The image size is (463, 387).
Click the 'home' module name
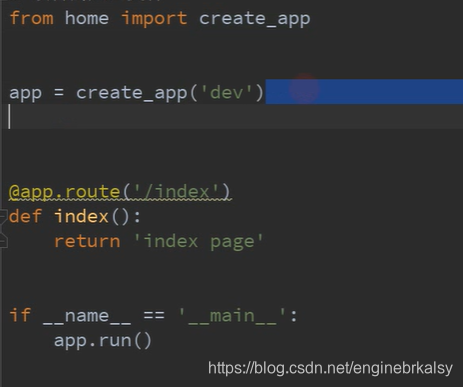(x=87, y=18)
